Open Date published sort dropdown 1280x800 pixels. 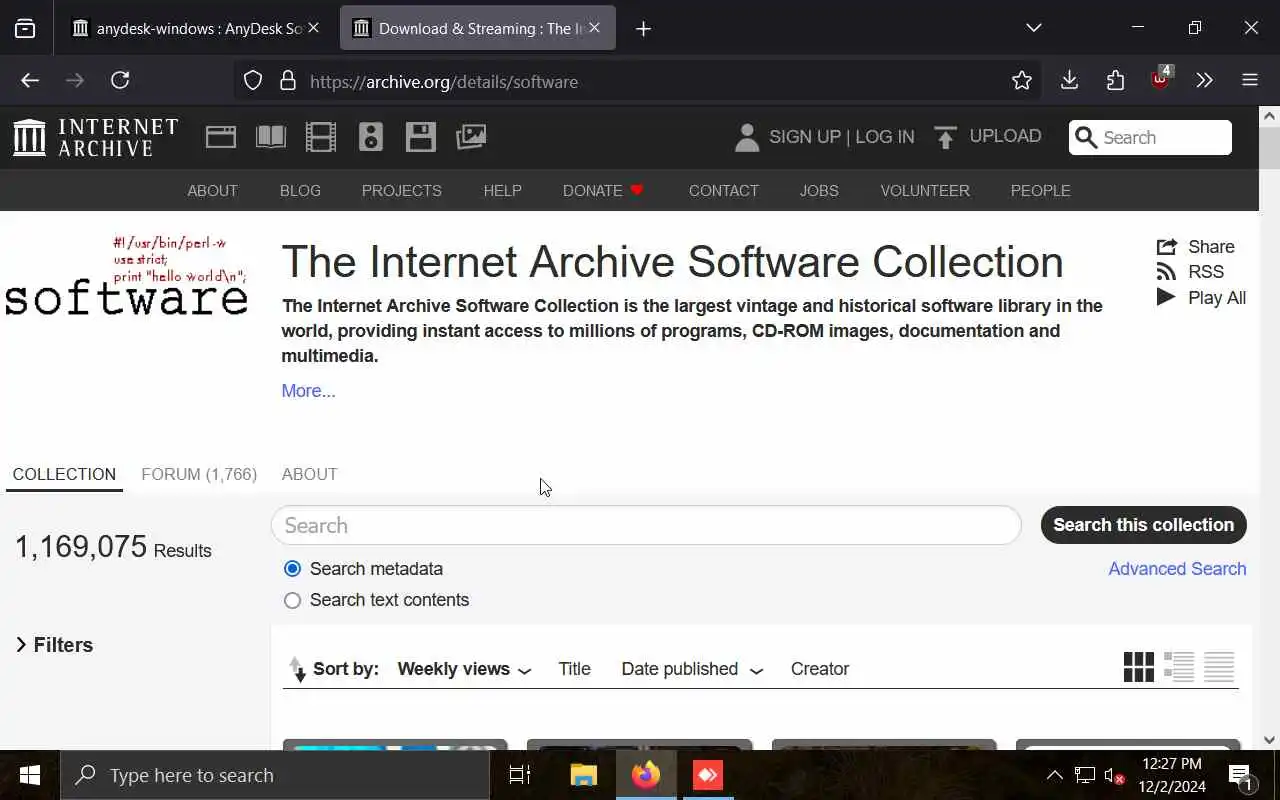(692, 669)
